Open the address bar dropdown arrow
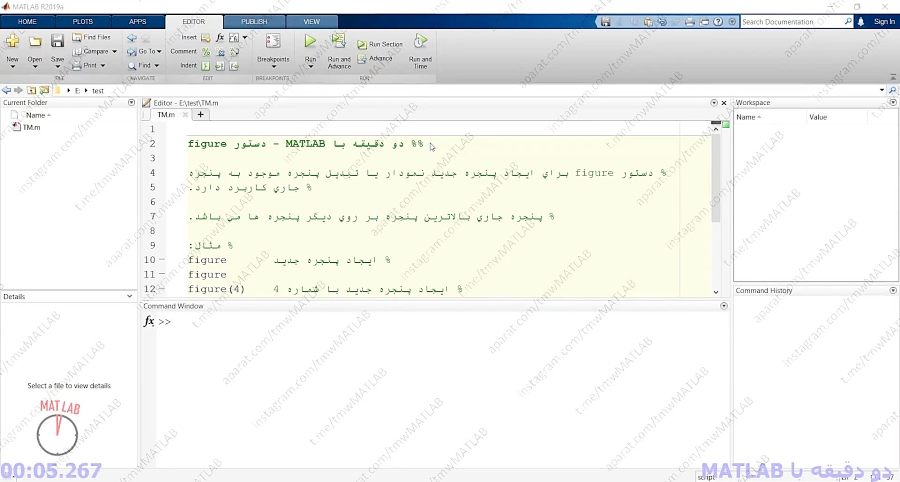900x482 pixels. click(882, 91)
